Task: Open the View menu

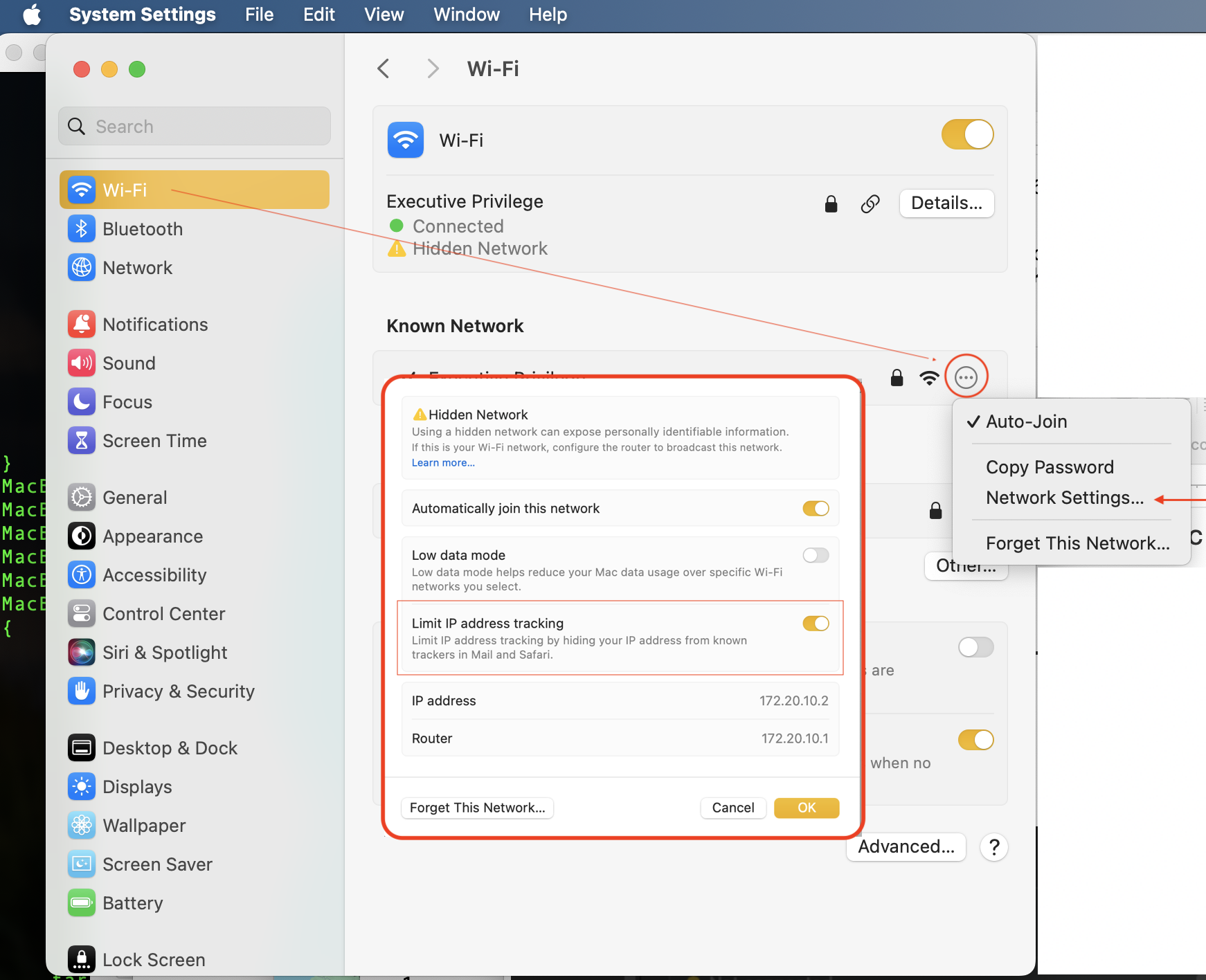Action: [x=384, y=15]
